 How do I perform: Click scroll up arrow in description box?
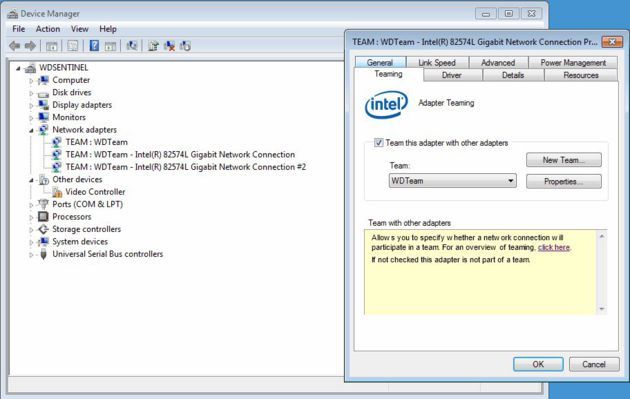(601, 236)
